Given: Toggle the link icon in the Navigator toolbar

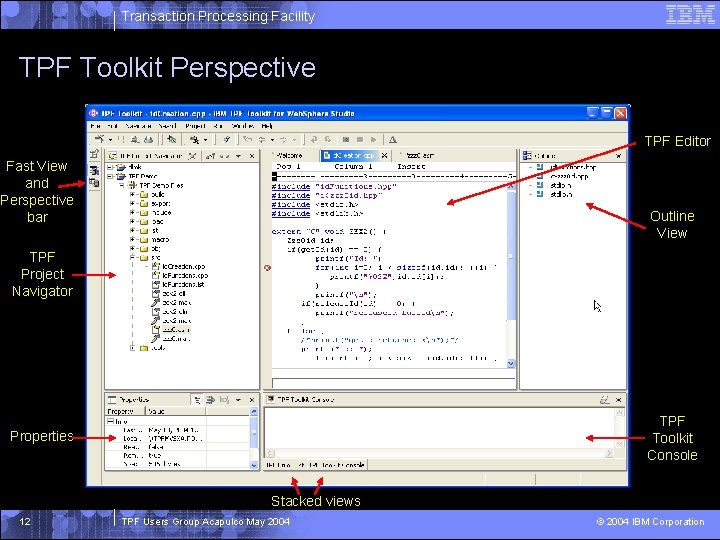Looking at the screenshot, I should pos(211,156).
